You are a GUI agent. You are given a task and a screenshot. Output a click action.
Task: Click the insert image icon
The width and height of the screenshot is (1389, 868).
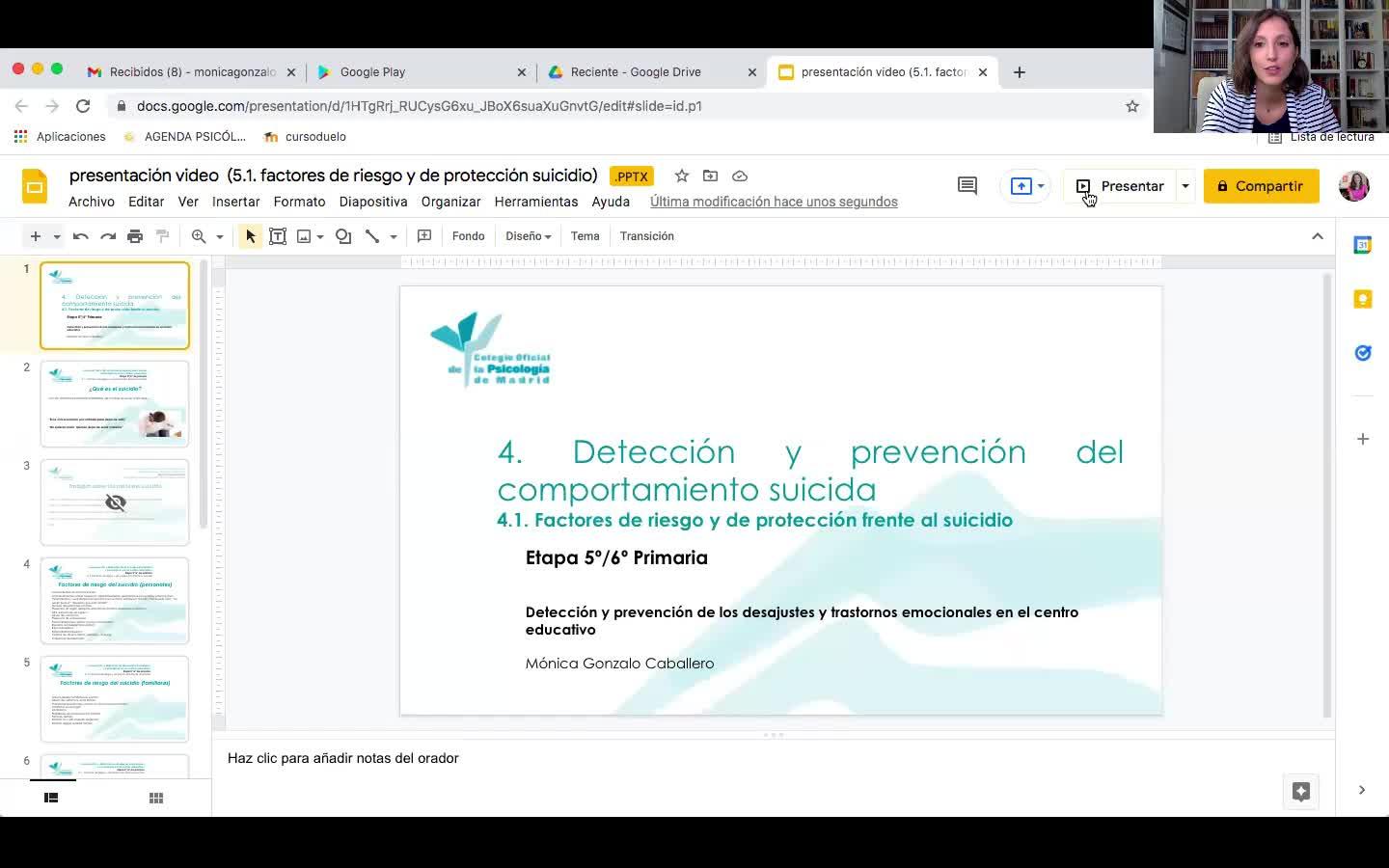click(304, 236)
